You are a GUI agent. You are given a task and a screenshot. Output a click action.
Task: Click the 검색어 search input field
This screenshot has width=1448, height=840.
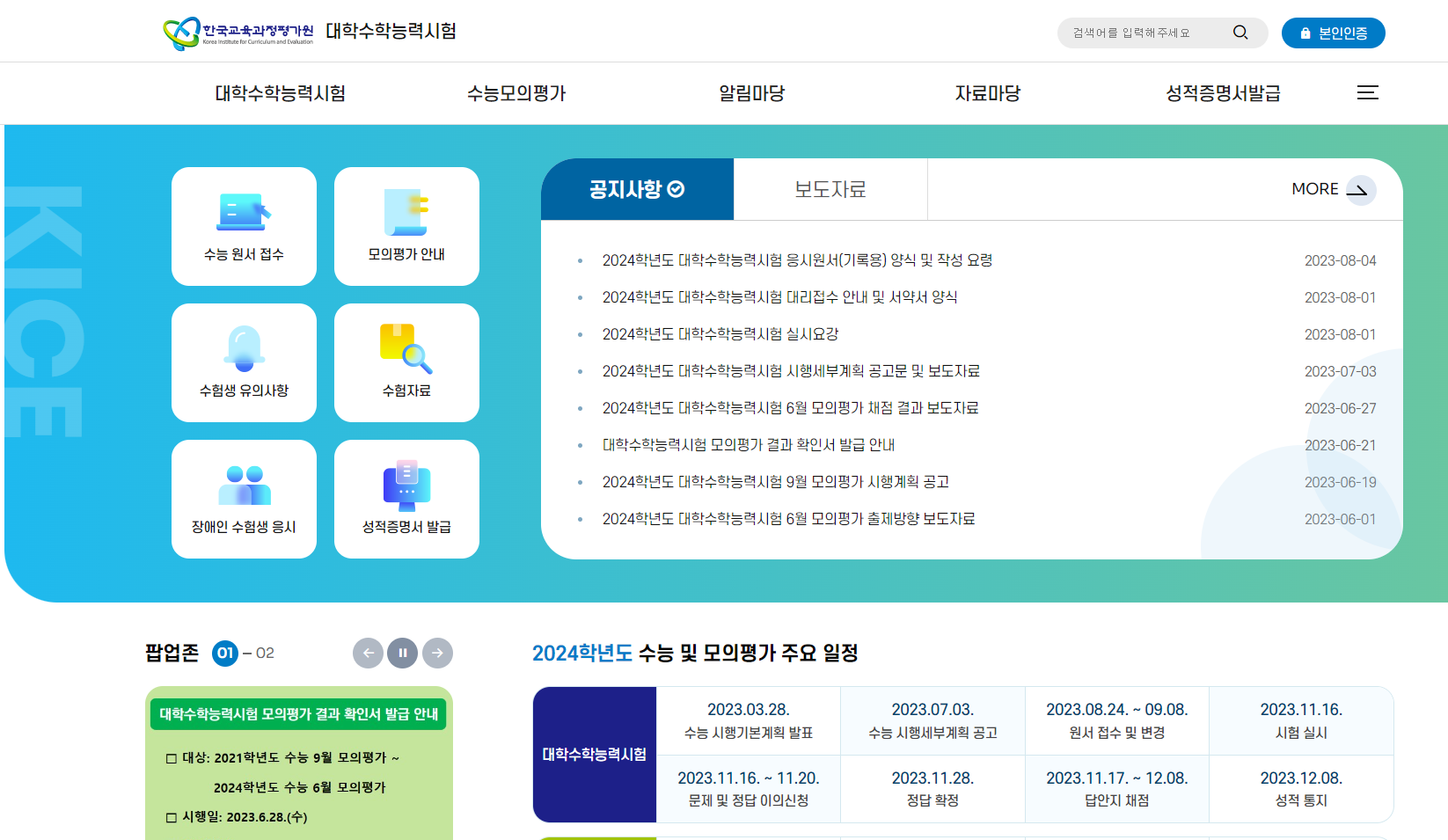point(1144,33)
